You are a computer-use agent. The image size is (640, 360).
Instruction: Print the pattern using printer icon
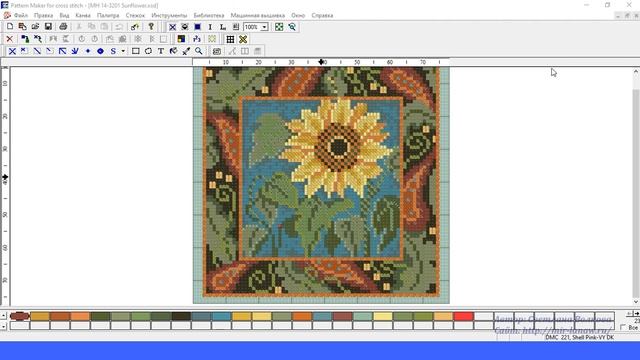coord(63,27)
